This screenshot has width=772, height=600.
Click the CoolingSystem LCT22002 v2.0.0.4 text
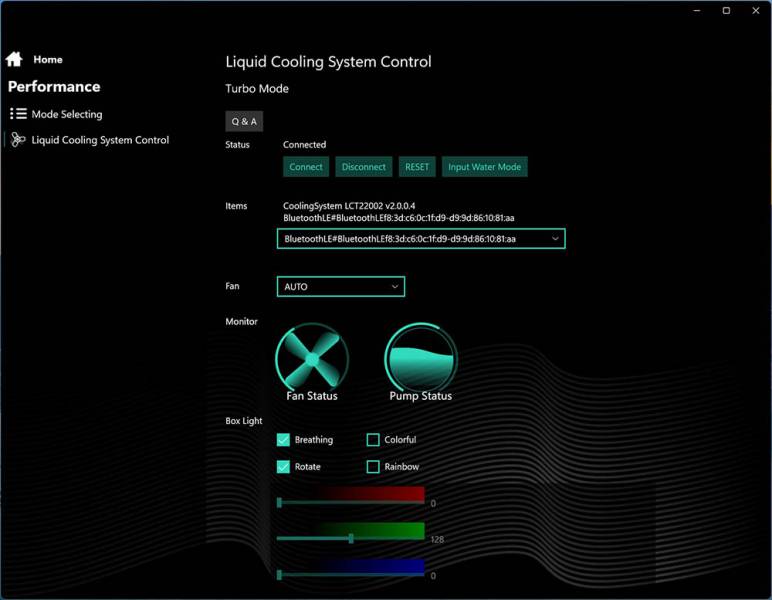point(349,206)
